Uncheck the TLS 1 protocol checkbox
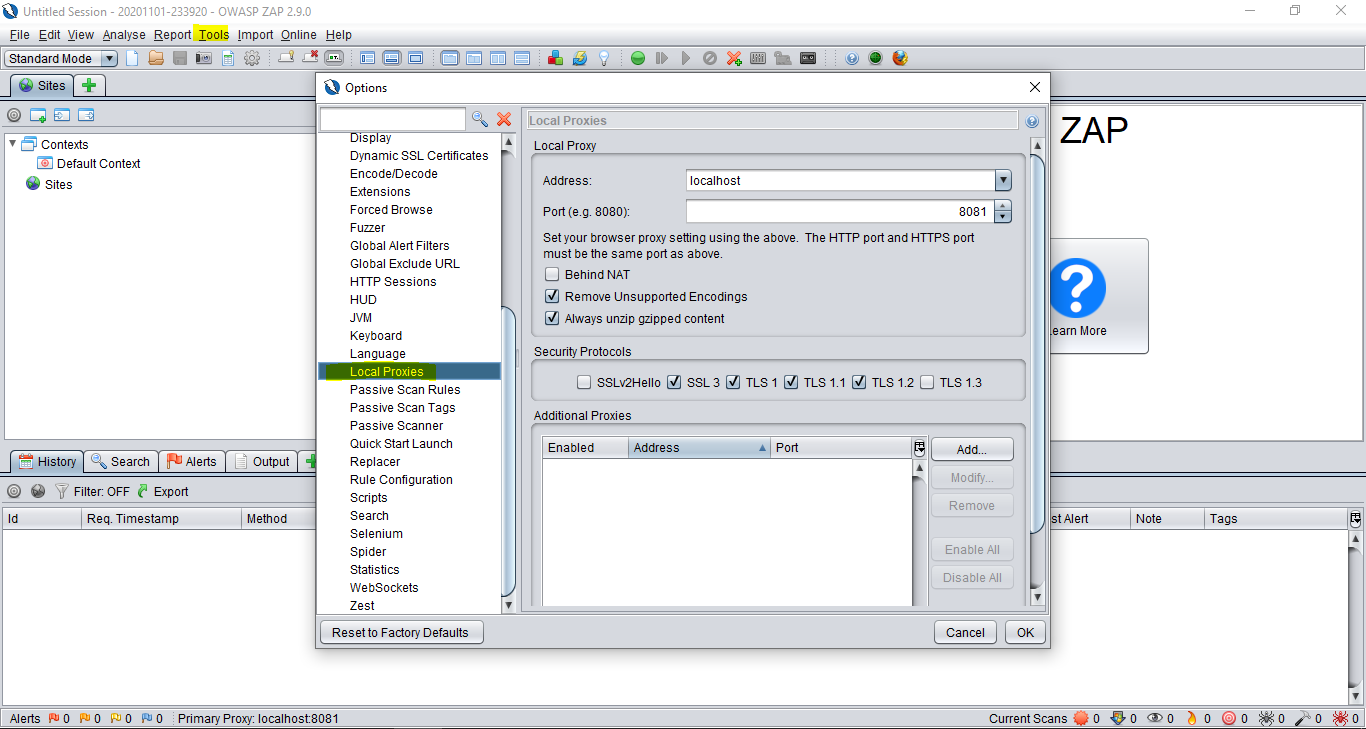 point(733,382)
